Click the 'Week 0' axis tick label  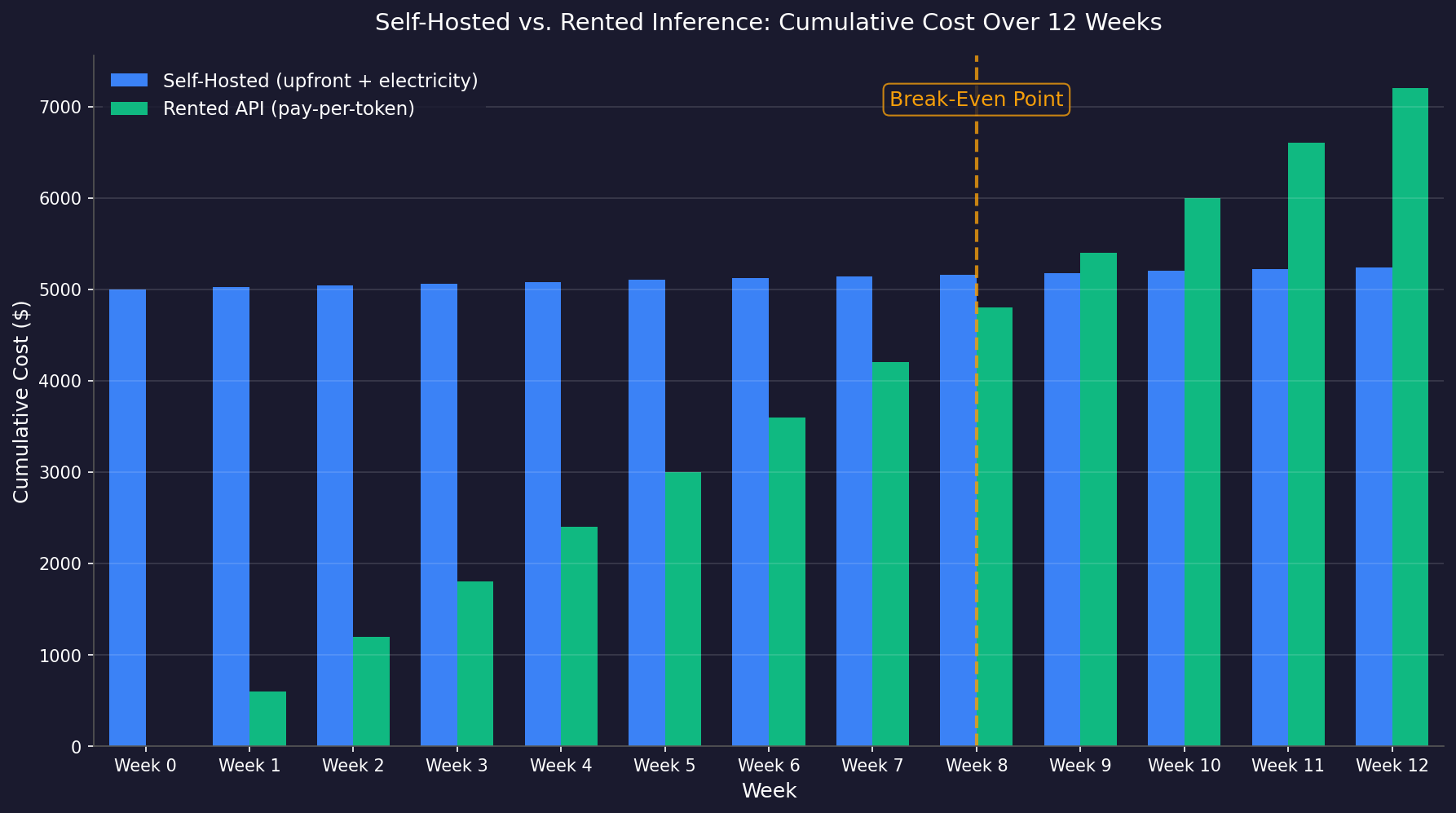click(145, 766)
